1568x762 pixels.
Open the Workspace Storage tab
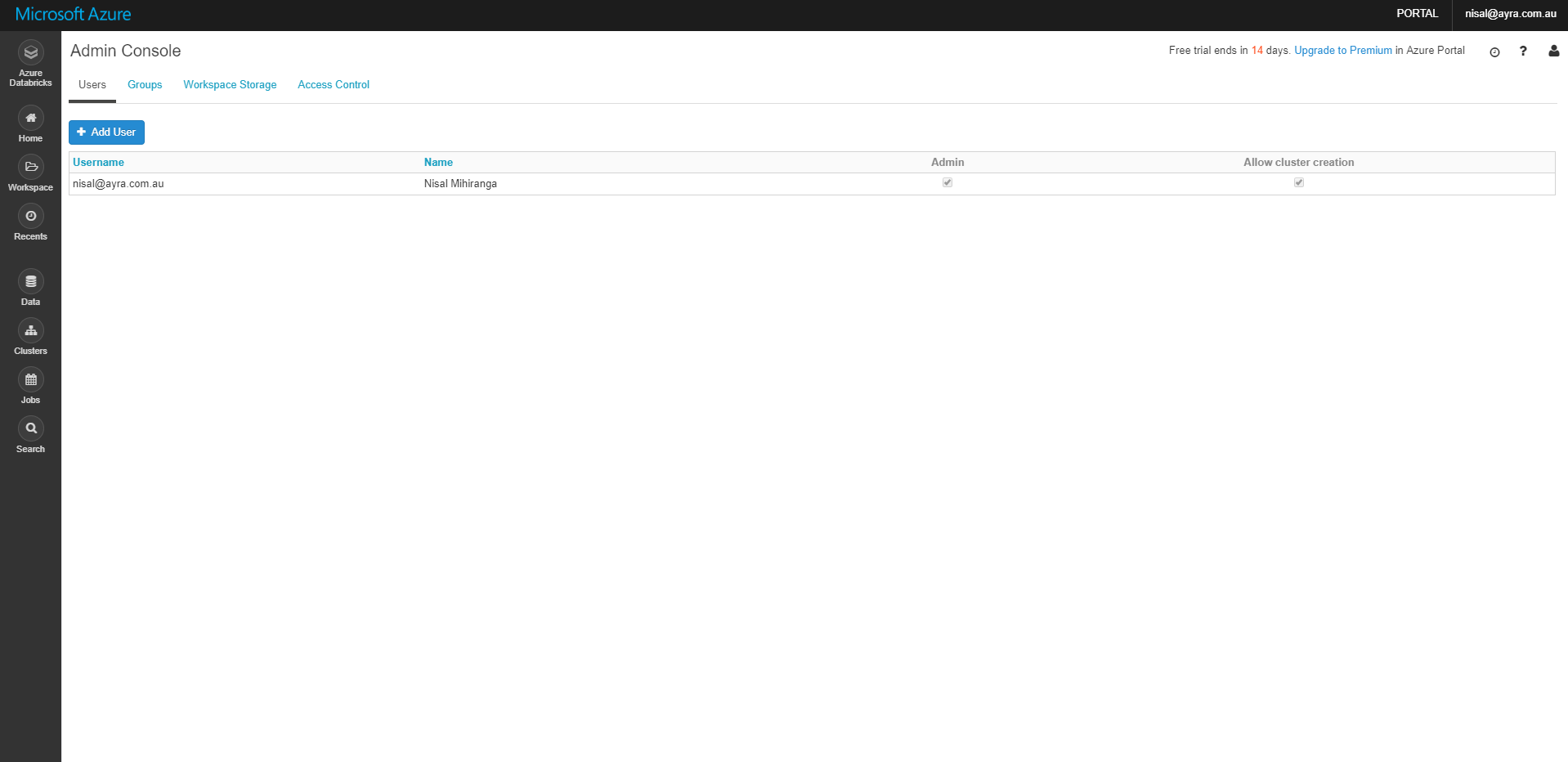tap(230, 85)
